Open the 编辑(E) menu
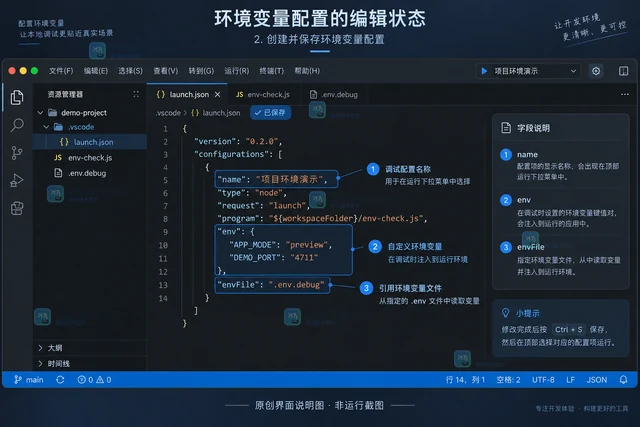This screenshot has width=640, height=427. point(96,71)
